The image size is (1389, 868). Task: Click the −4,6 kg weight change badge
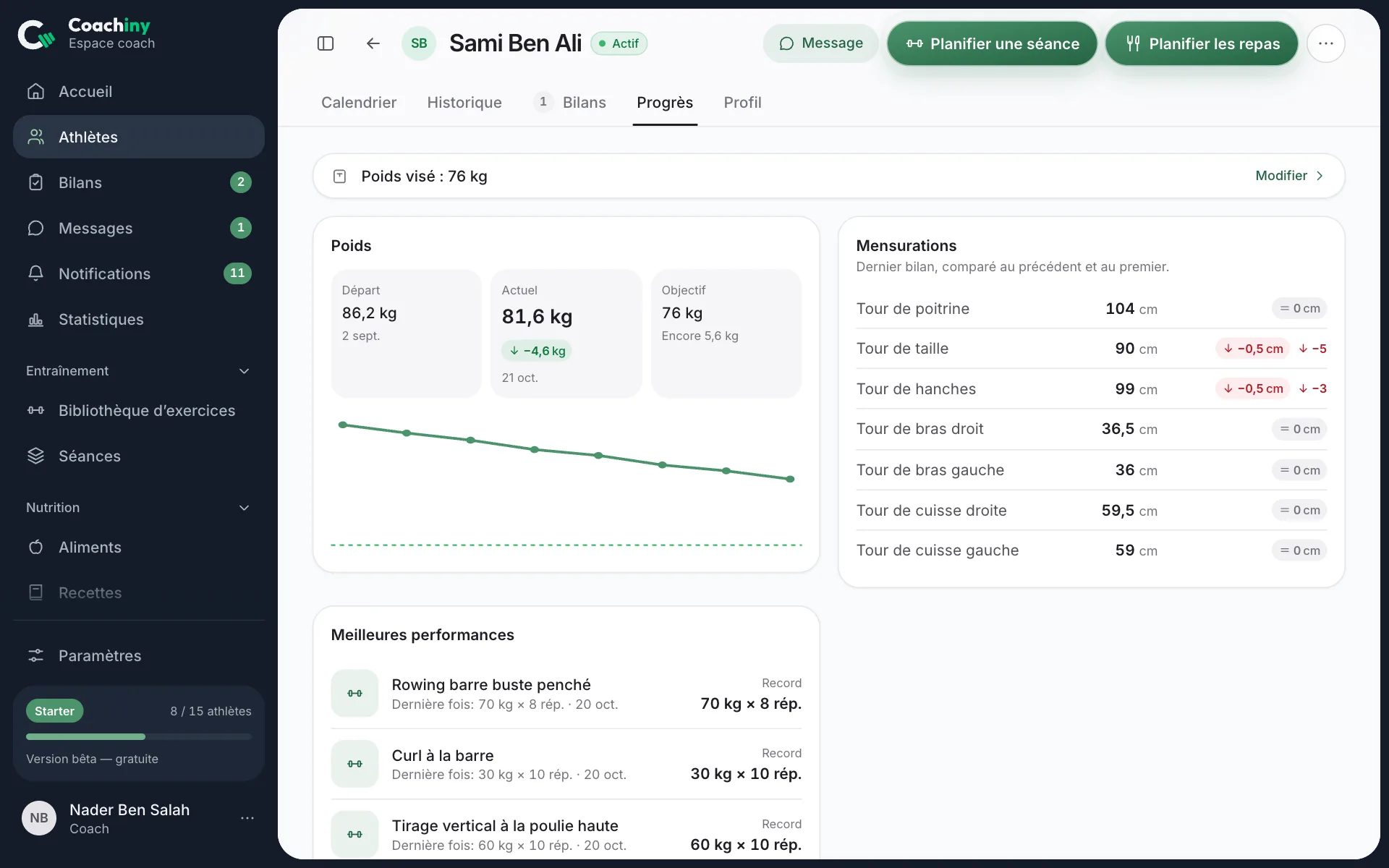(x=537, y=351)
